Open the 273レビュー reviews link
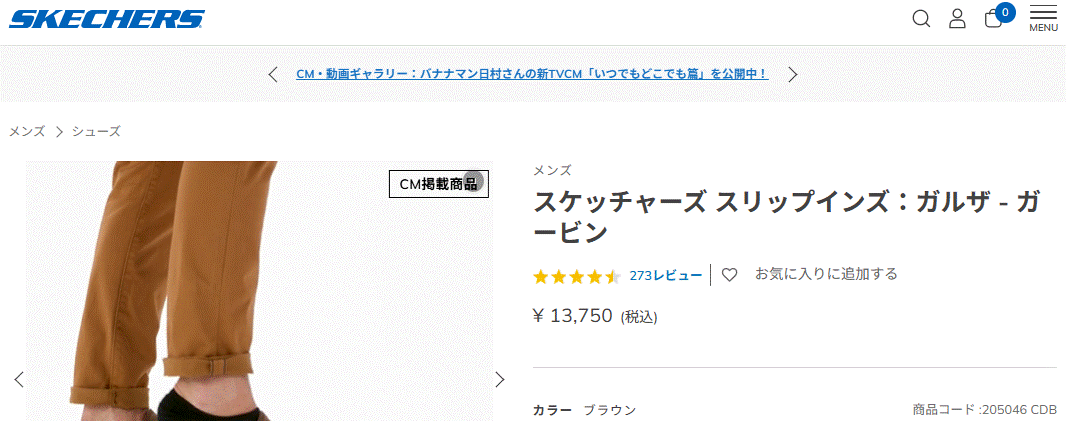1066x421 pixels. (x=666, y=275)
